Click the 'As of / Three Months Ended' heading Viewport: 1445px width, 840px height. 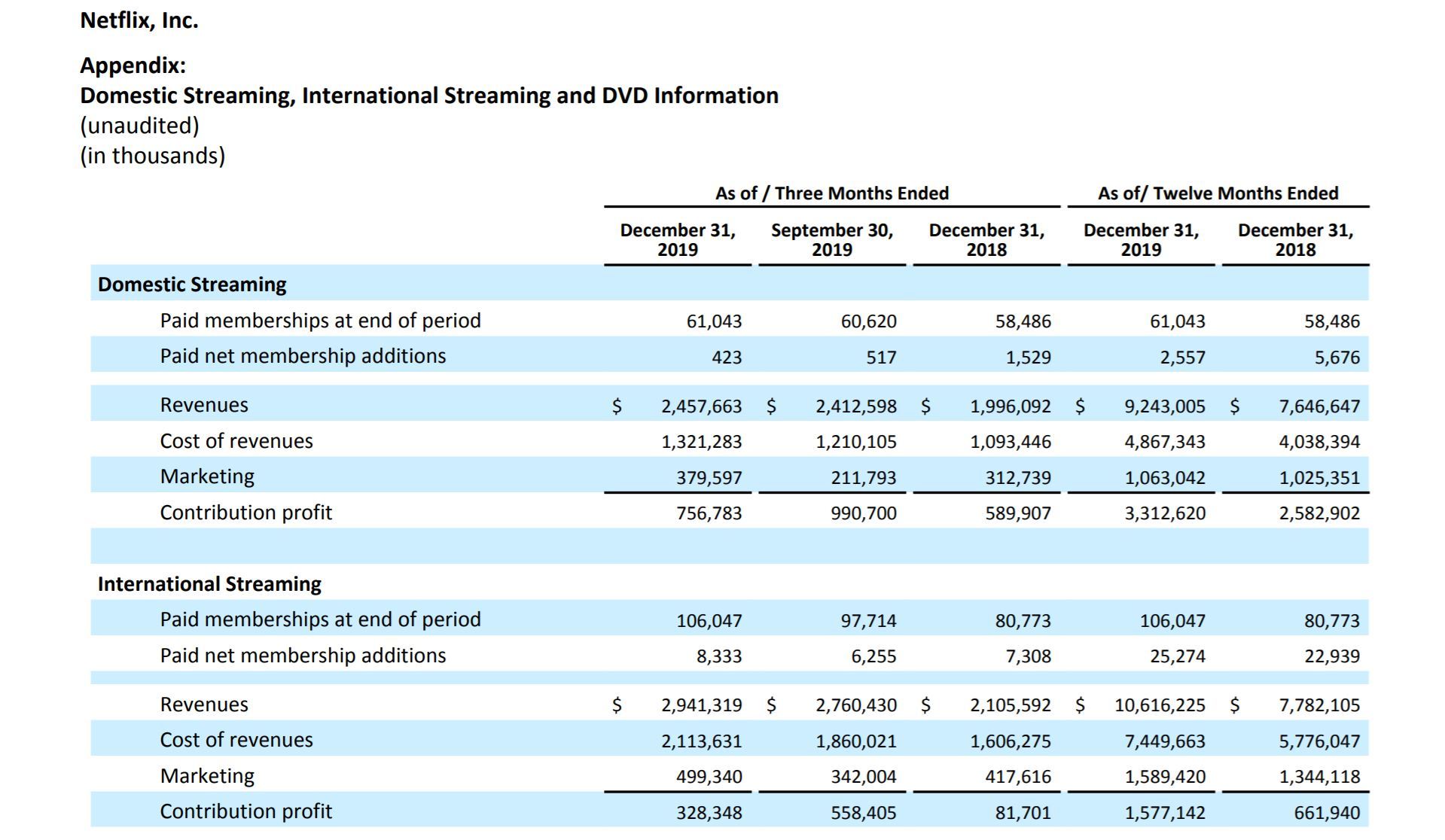831,193
